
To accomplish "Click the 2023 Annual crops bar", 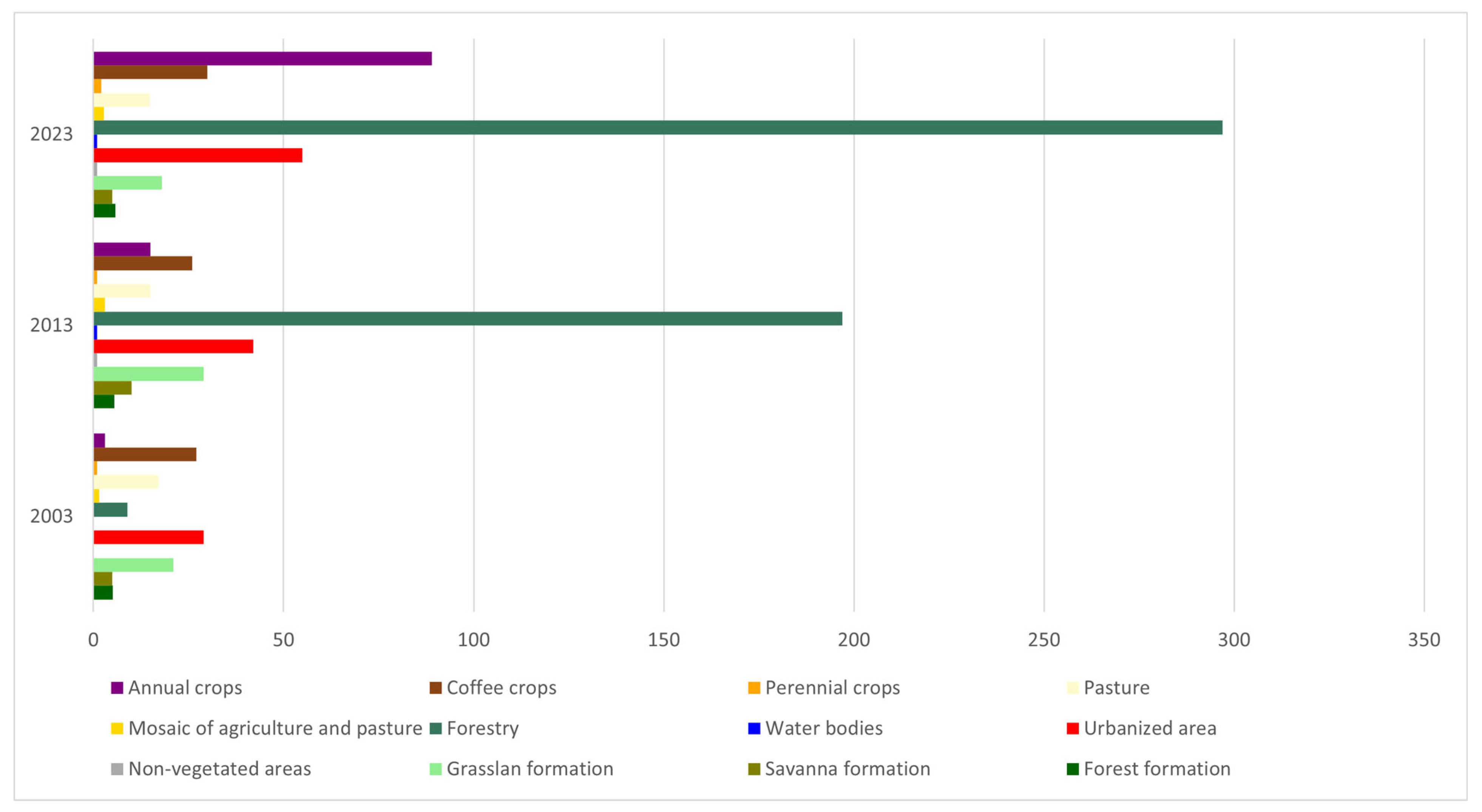I will pyautogui.click(x=262, y=59).
